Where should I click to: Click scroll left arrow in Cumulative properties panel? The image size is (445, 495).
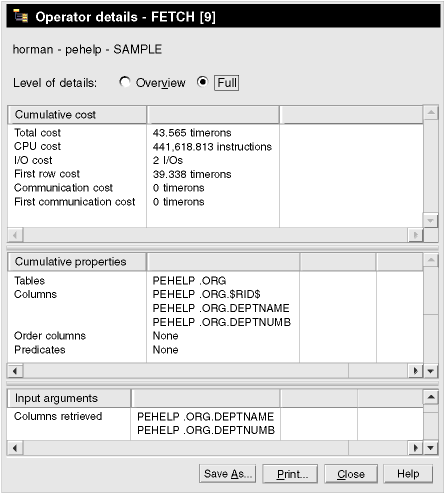(x=15, y=371)
